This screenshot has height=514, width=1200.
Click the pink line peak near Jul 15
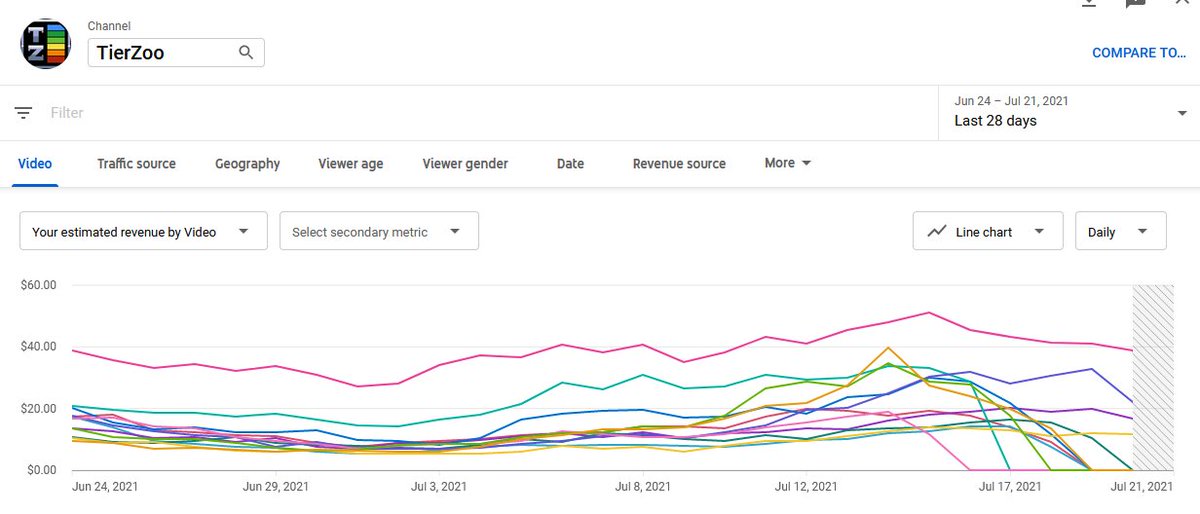tap(929, 313)
